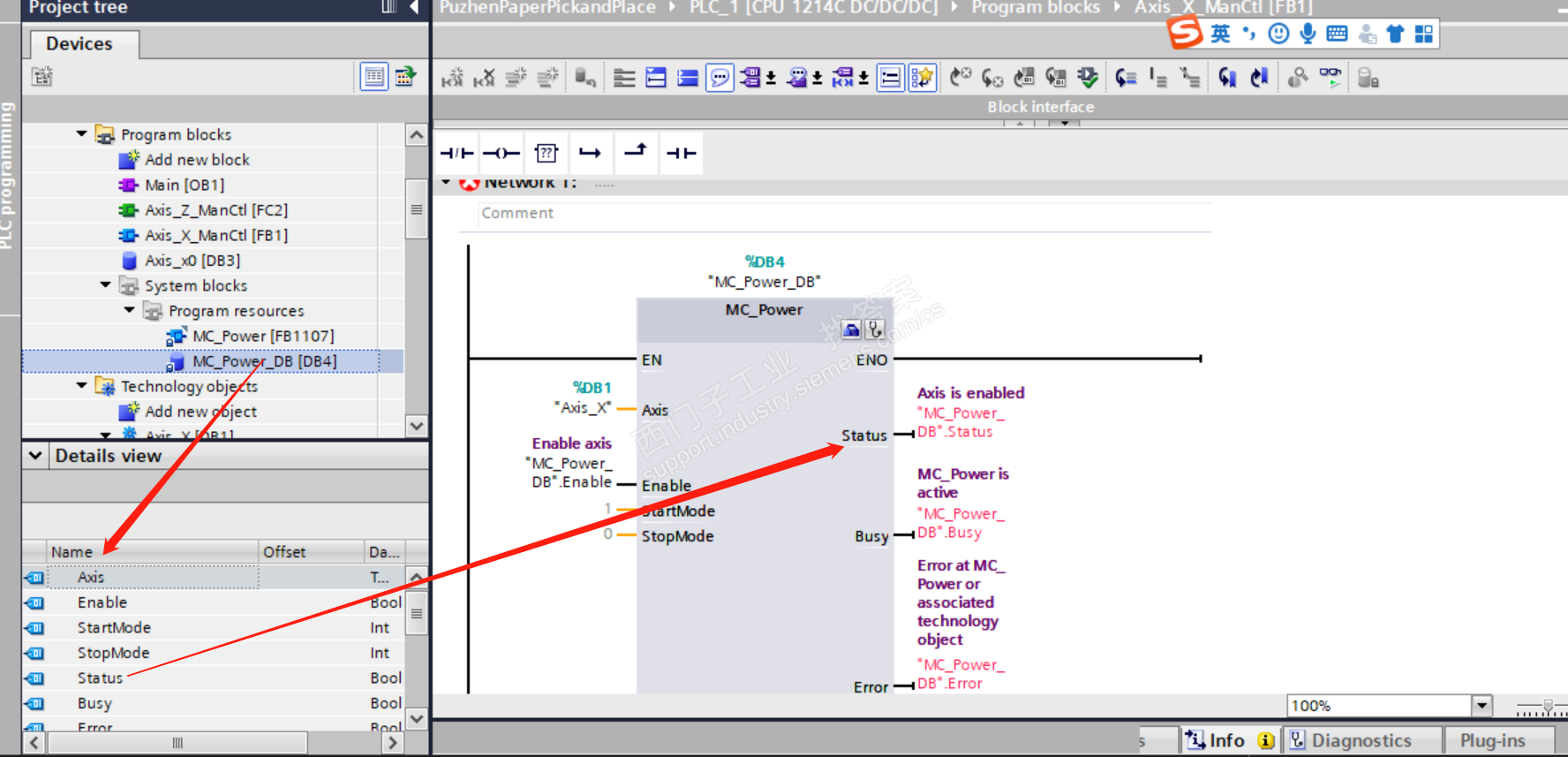Toggle the details list view button in project tree
The height and width of the screenshot is (757, 1568).
point(374,77)
